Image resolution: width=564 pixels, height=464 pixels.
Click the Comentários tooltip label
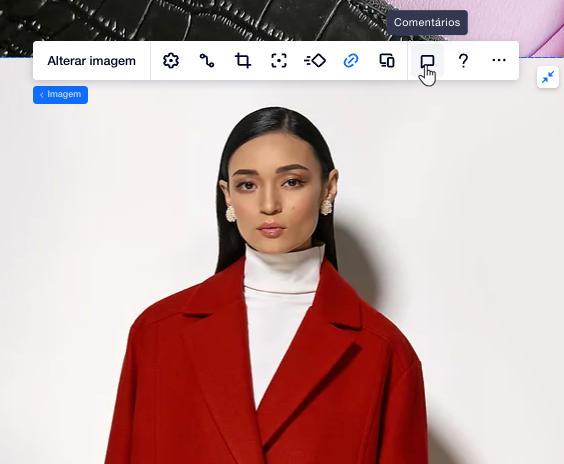pos(427,22)
